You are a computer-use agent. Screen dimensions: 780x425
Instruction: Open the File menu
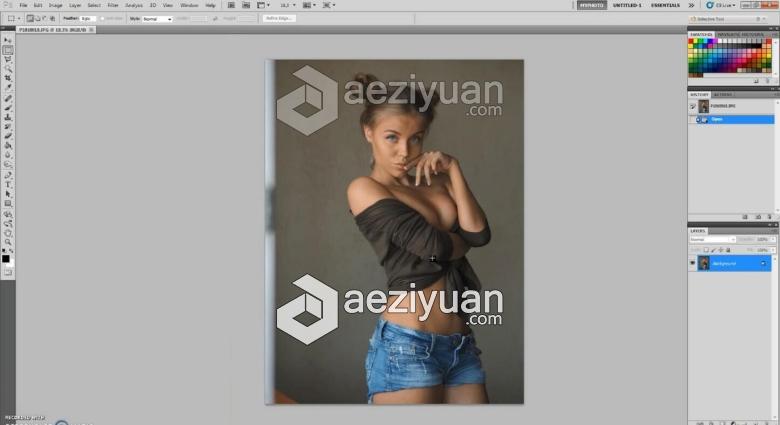[23, 5]
